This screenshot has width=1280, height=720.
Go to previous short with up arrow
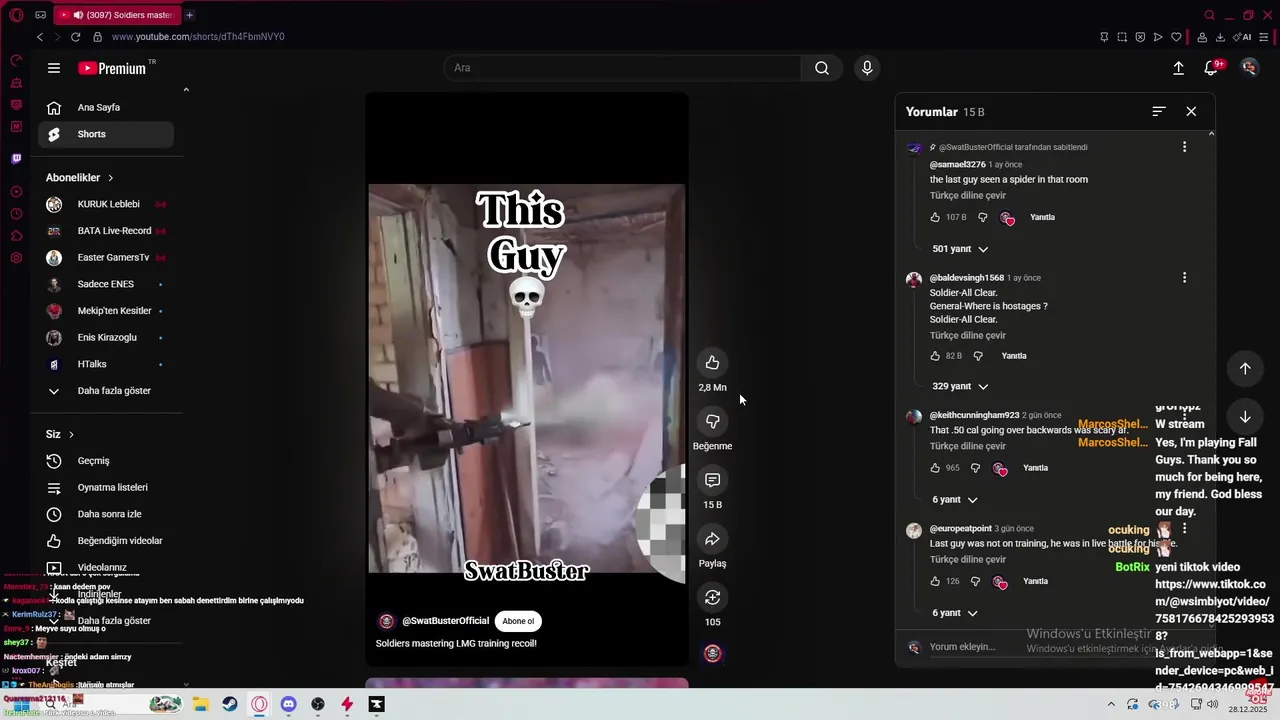click(x=1245, y=368)
